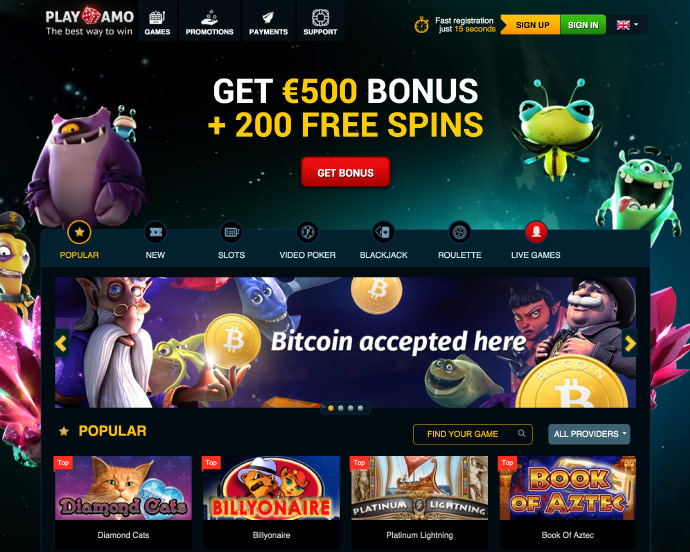The image size is (690, 552).
Task: Open the Games slot machine icon
Action: (157, 18)
